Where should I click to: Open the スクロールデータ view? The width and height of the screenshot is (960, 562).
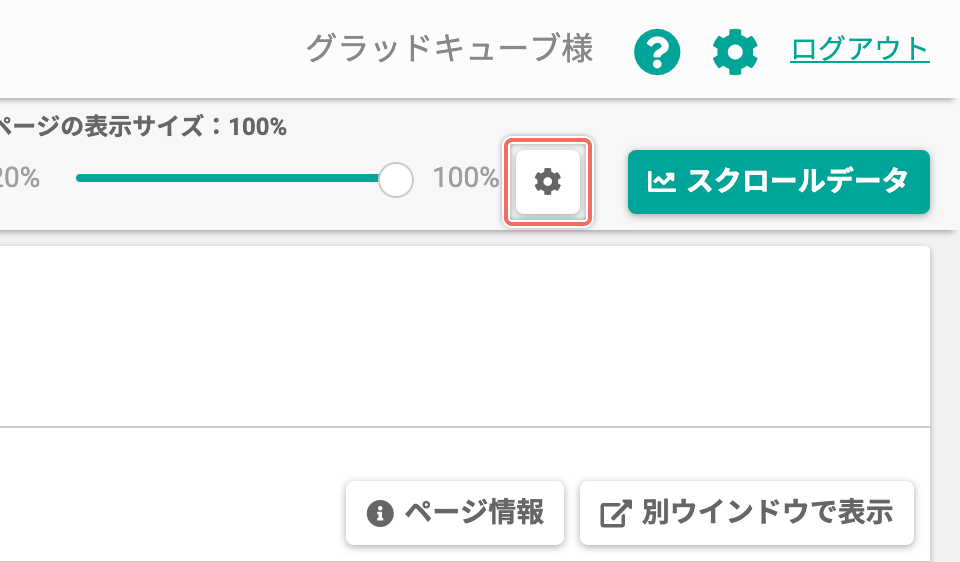[x=779, y=182]
